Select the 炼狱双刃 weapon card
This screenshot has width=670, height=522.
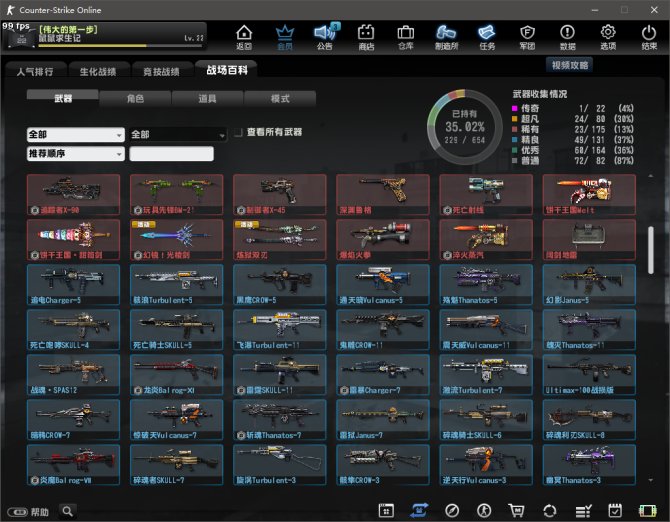tap(280, 240)
